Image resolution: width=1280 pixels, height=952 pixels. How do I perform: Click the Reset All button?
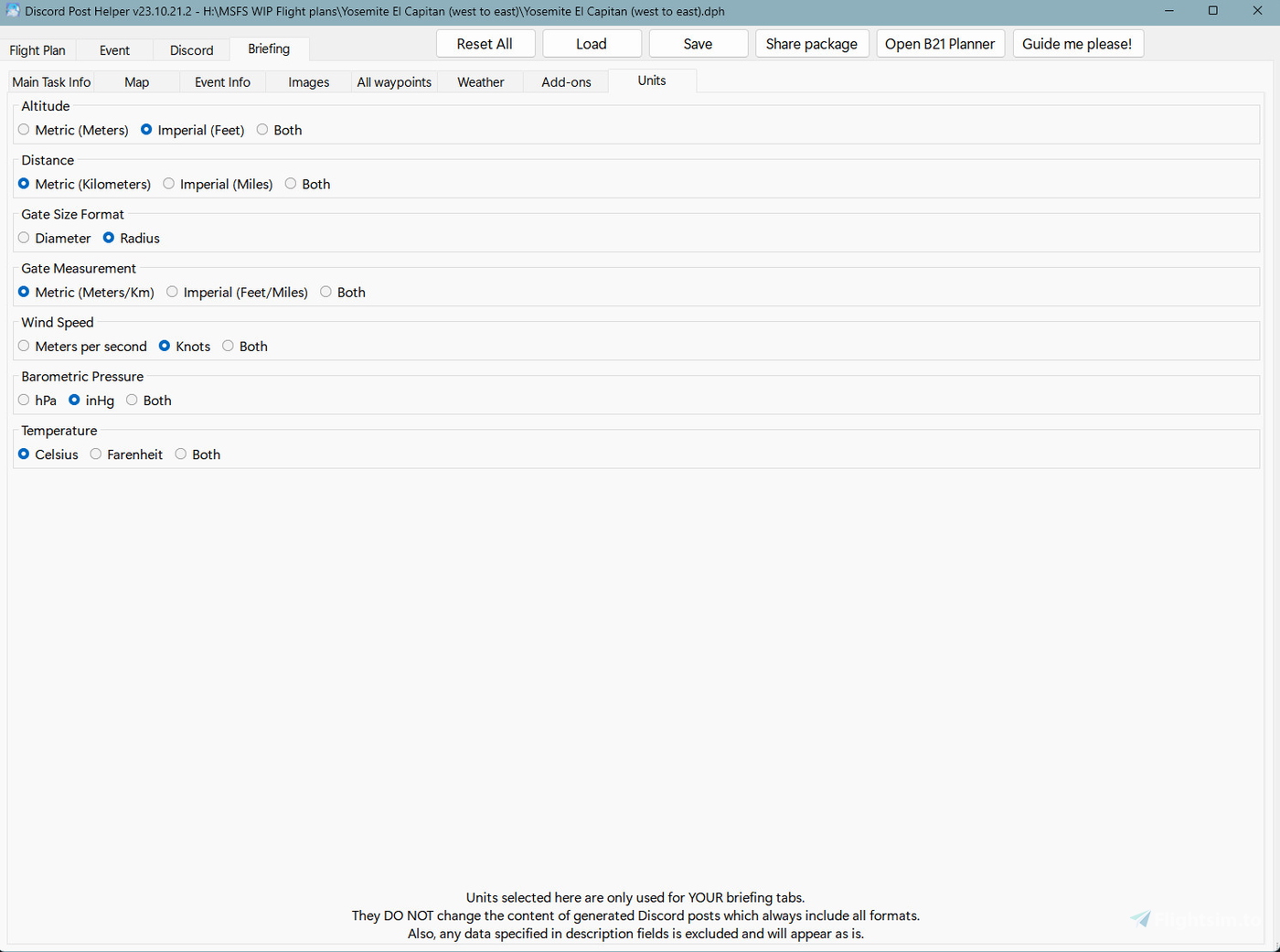[485, 43]
